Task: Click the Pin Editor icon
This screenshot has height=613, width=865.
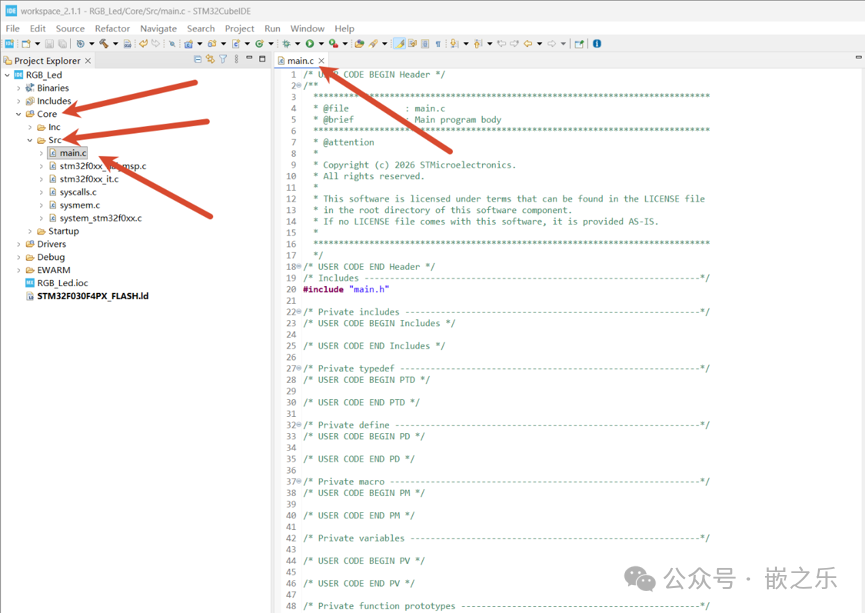Action: pos(579,44)
